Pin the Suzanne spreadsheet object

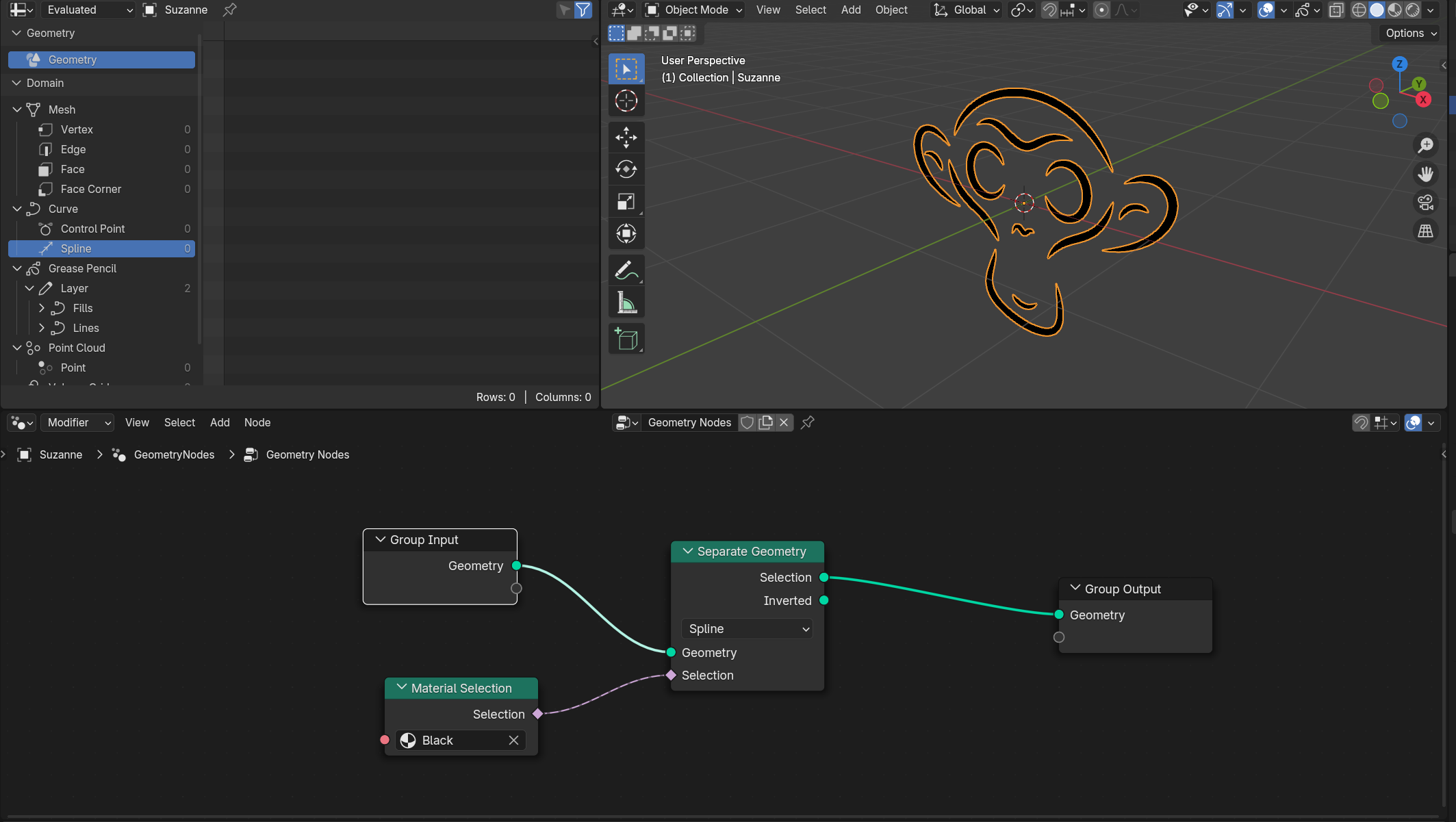pyautogui.click(x=230, y=10)
